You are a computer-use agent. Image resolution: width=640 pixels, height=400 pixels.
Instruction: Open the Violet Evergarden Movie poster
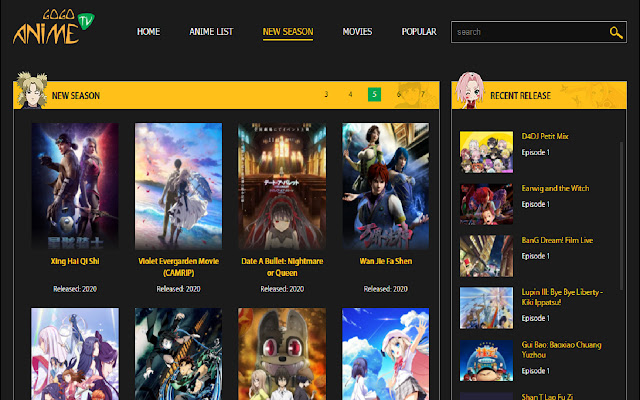click(178, 186)
